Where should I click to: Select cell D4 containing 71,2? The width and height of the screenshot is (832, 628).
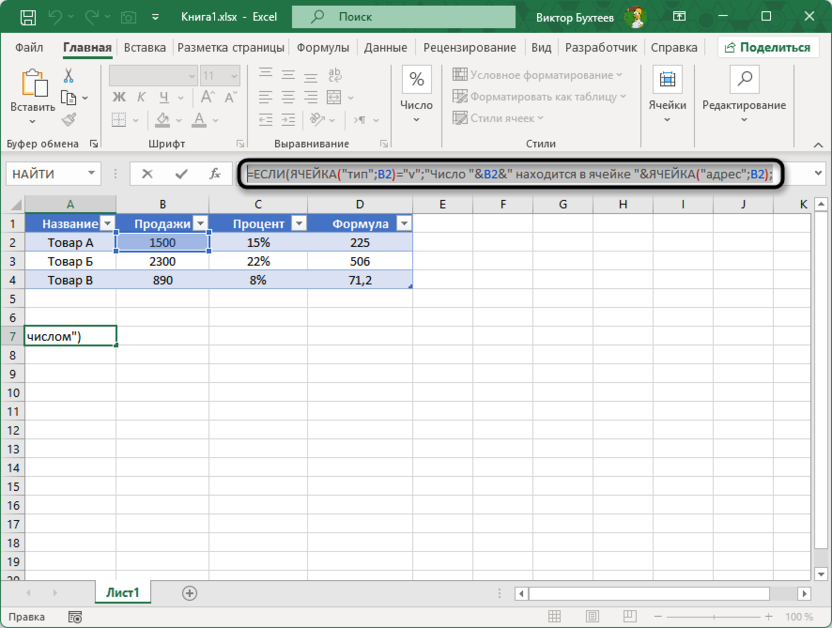[x=360, y=280]
